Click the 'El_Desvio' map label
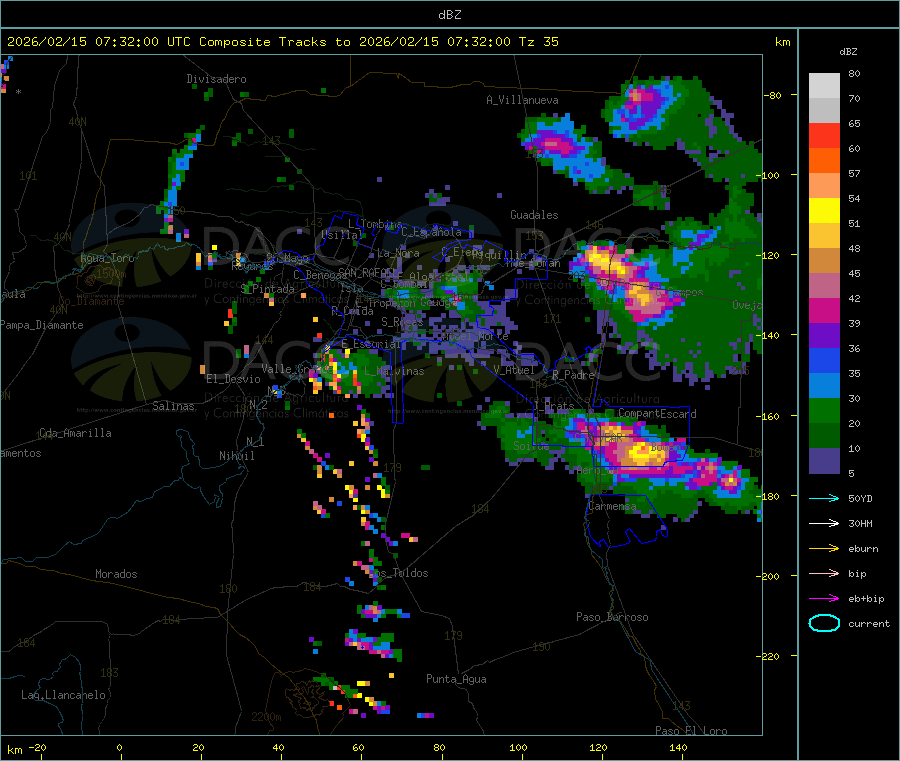The image size is (900, 761). [233, 379]
